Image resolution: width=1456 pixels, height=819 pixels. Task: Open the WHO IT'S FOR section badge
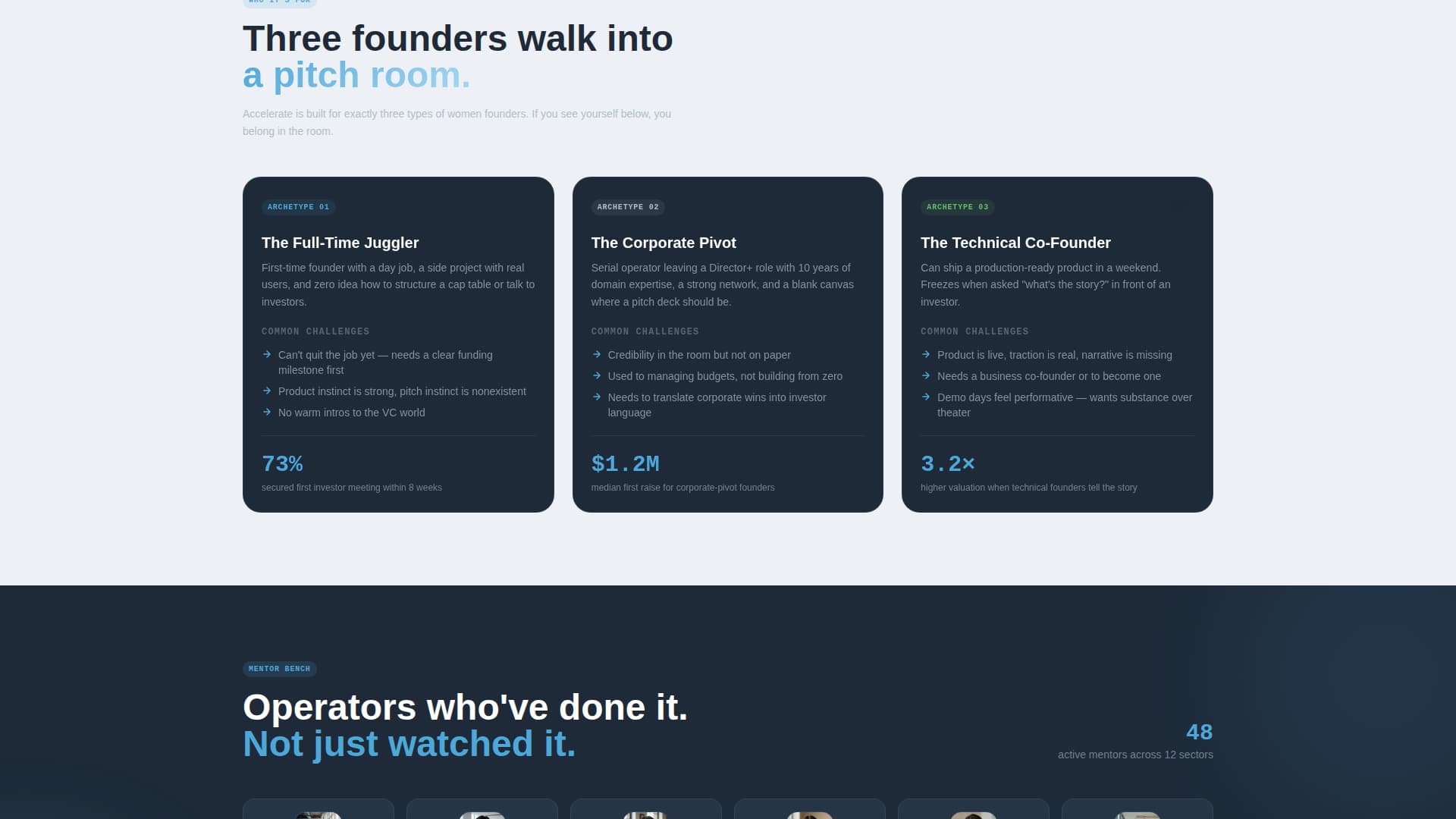278,3
